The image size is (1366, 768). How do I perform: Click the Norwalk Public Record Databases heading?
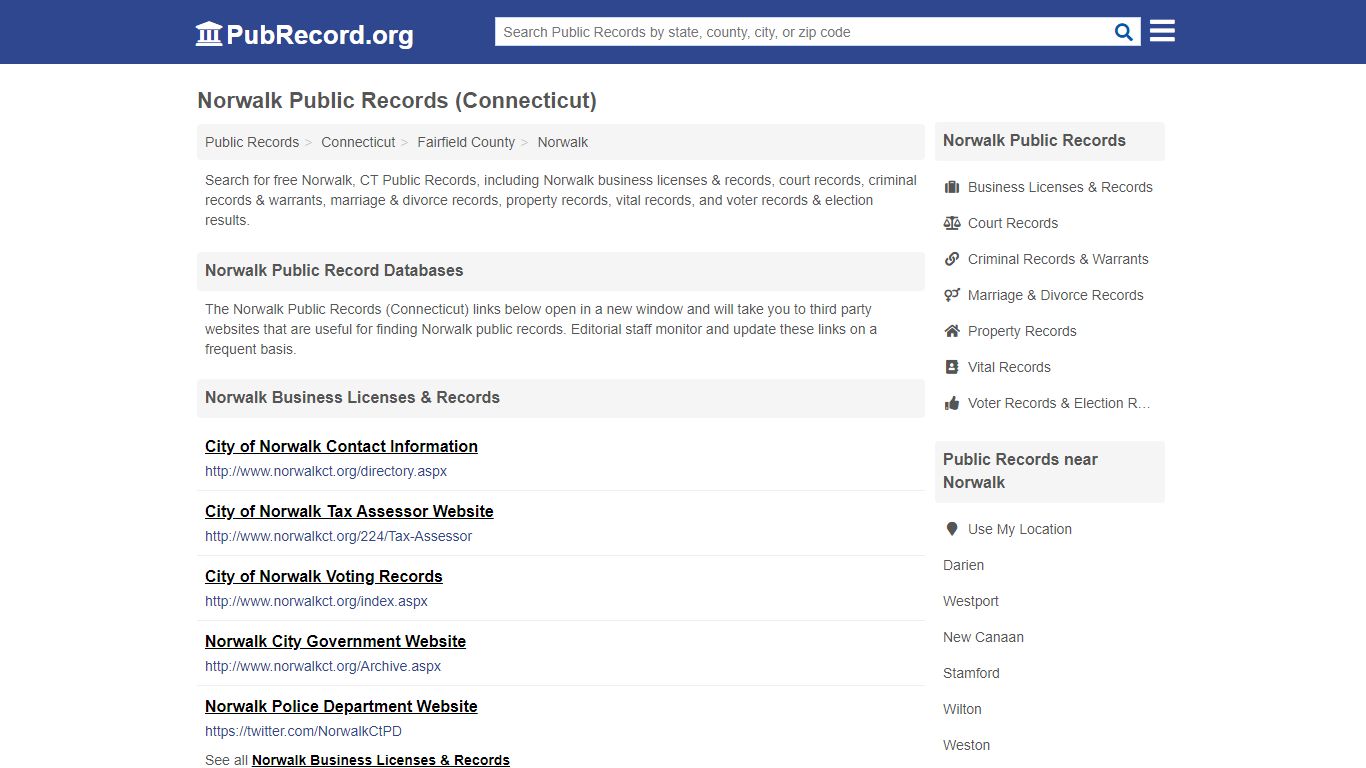point(334,271)
